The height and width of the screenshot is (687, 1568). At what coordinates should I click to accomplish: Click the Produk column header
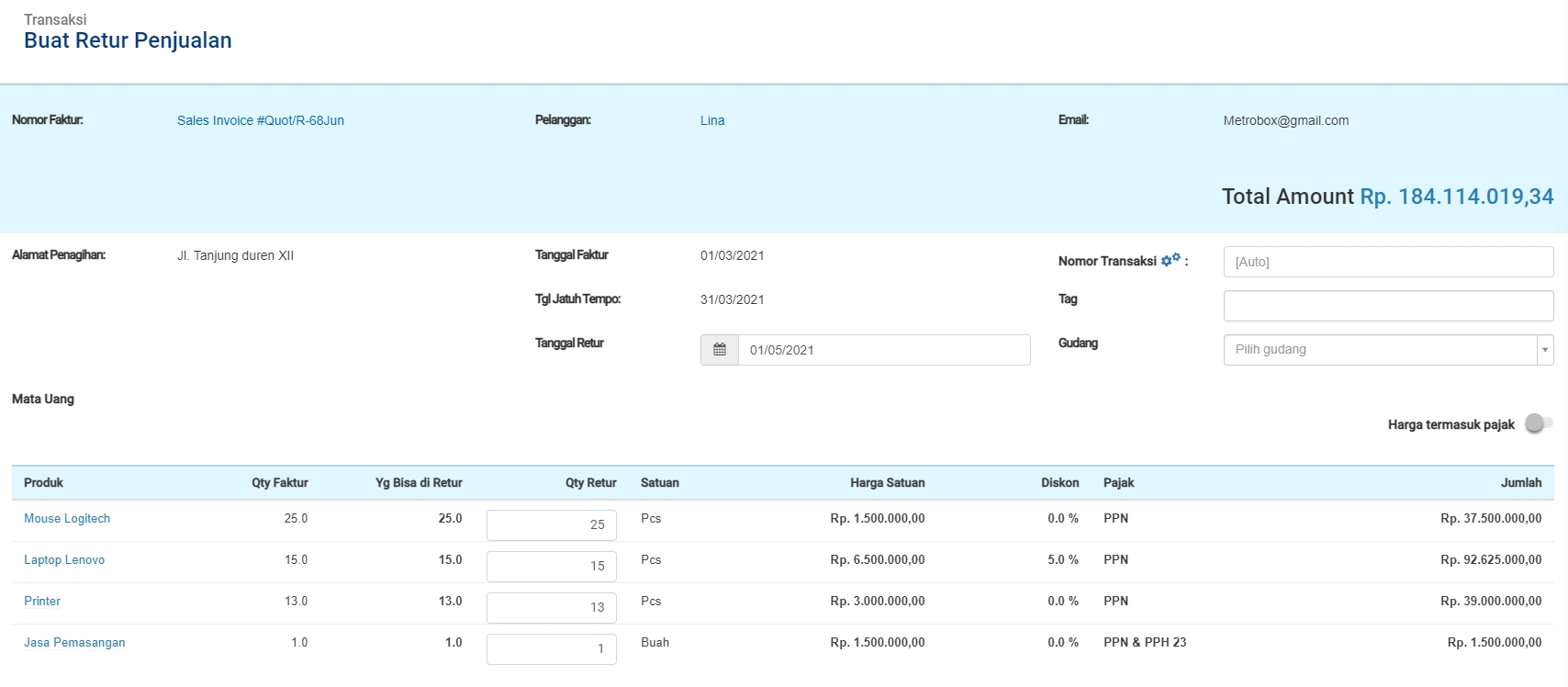(x=43, y=483)
